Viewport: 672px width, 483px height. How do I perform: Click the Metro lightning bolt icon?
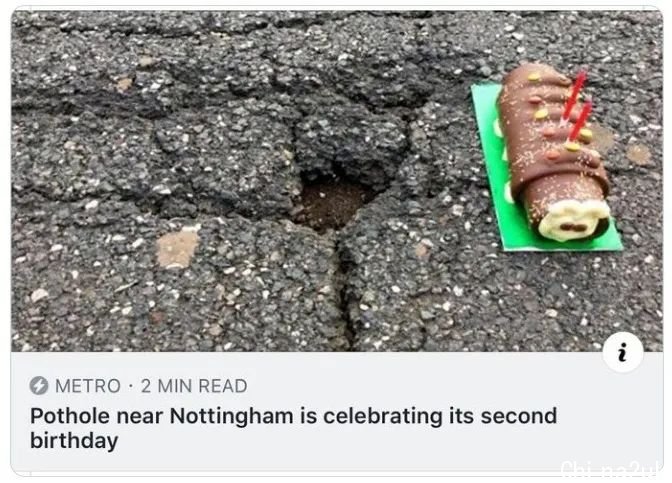pyautogui.click(x=39, y=386)
